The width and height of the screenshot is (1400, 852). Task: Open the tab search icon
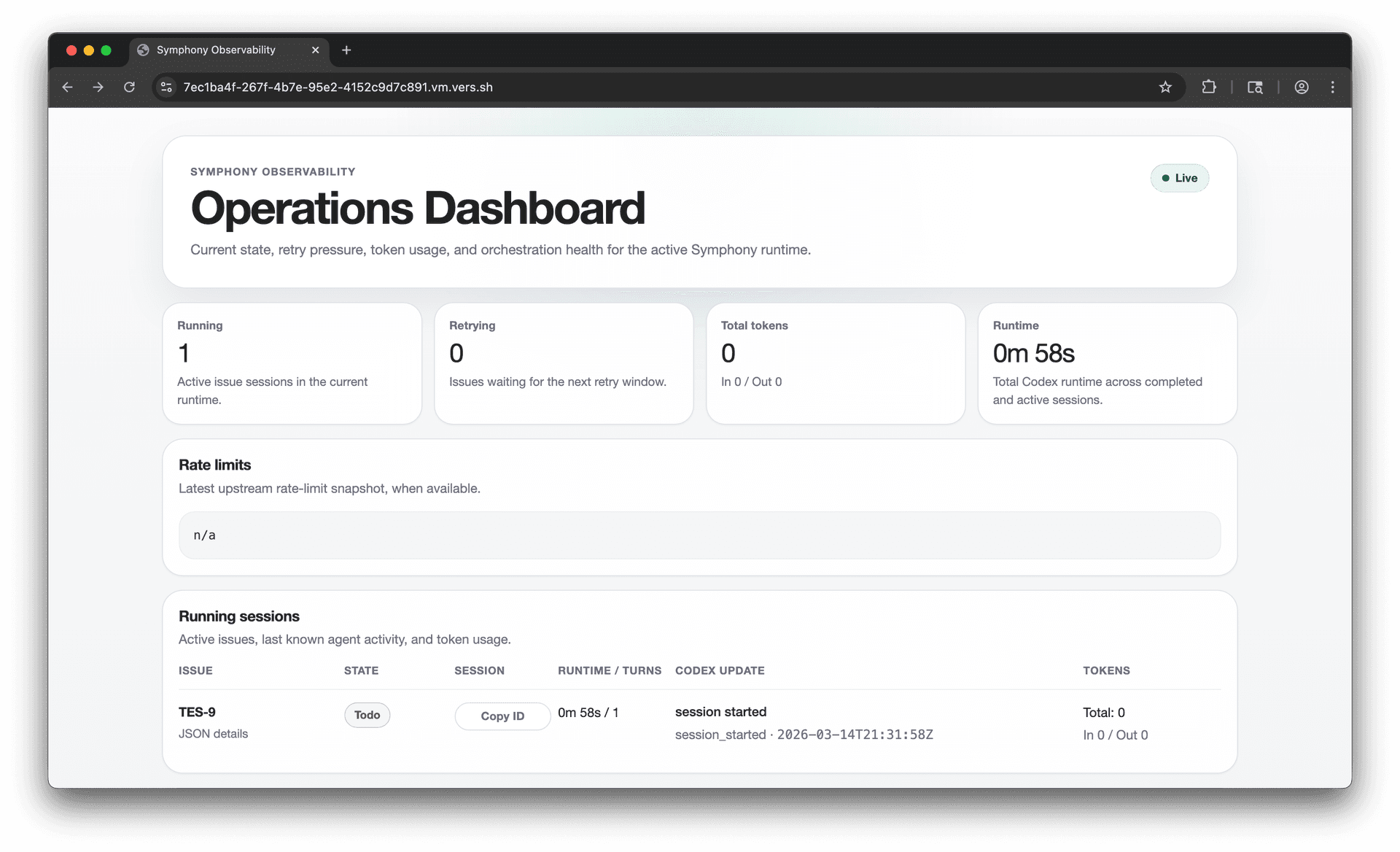(1255, 87)
